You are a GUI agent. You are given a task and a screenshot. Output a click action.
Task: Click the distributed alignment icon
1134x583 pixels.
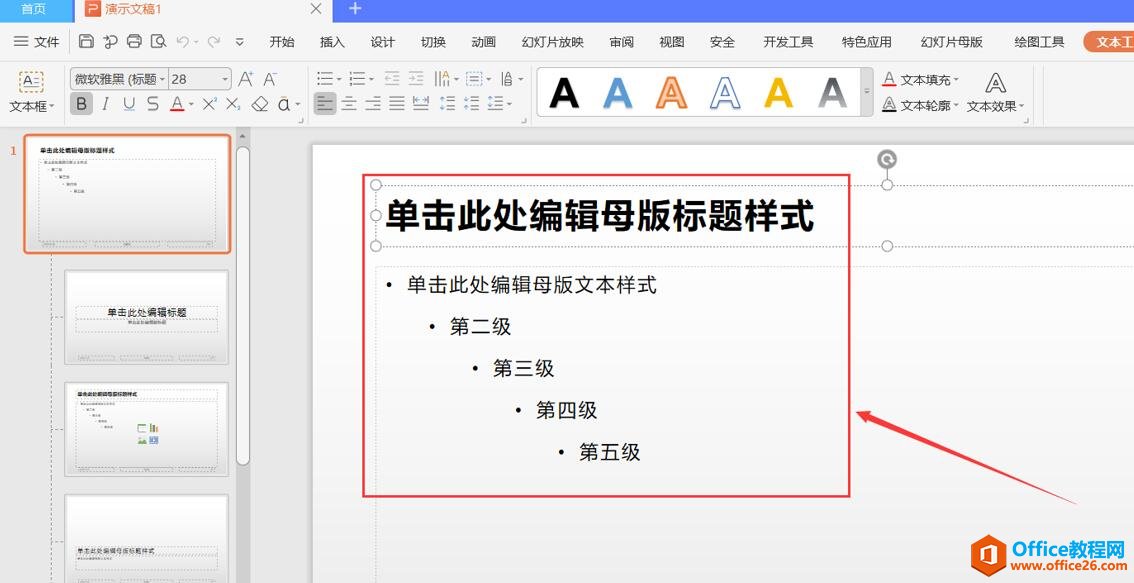[420, 103]
